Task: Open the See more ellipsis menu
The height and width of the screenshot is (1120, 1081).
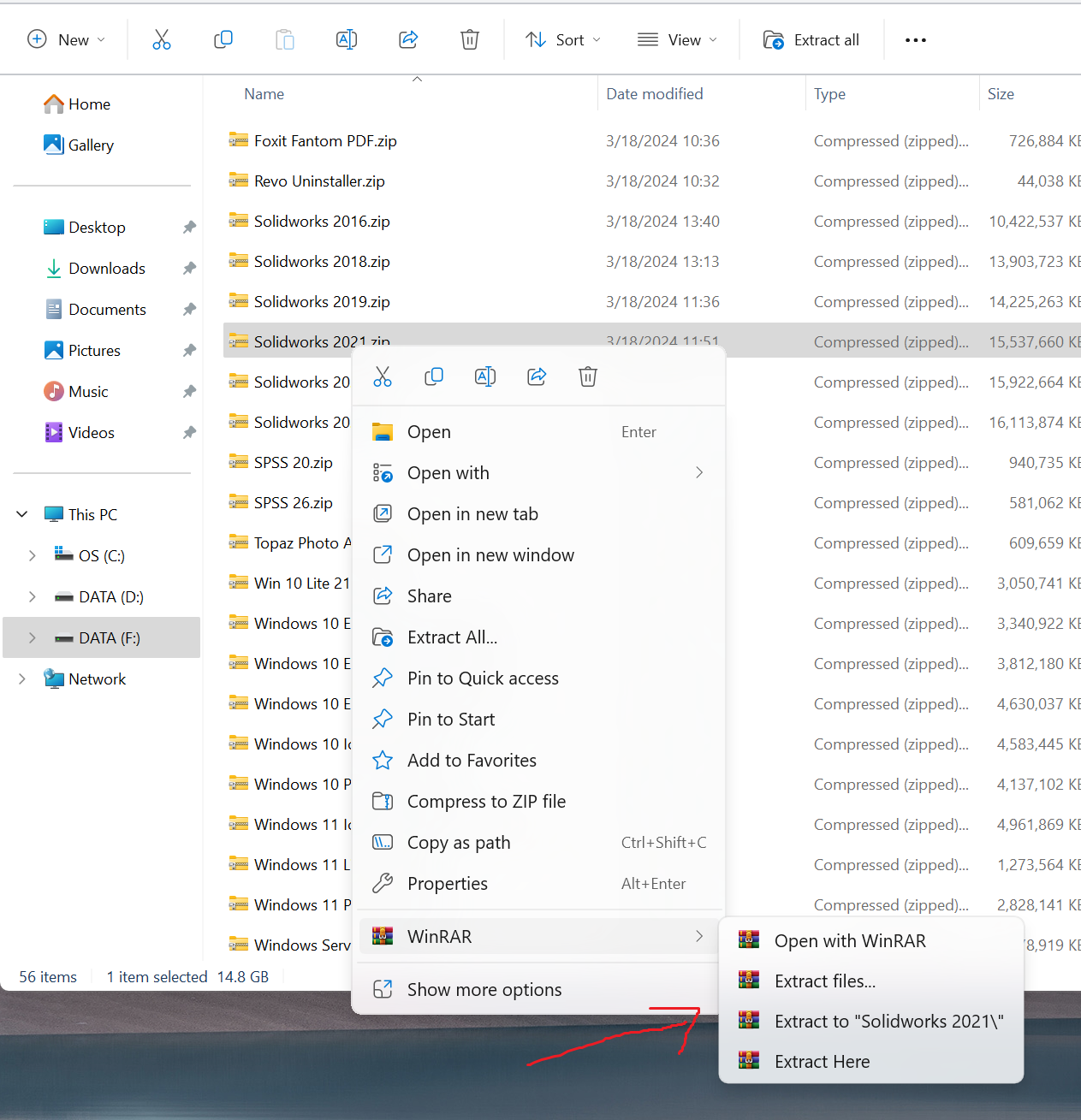Action: [x=915, y=40]
